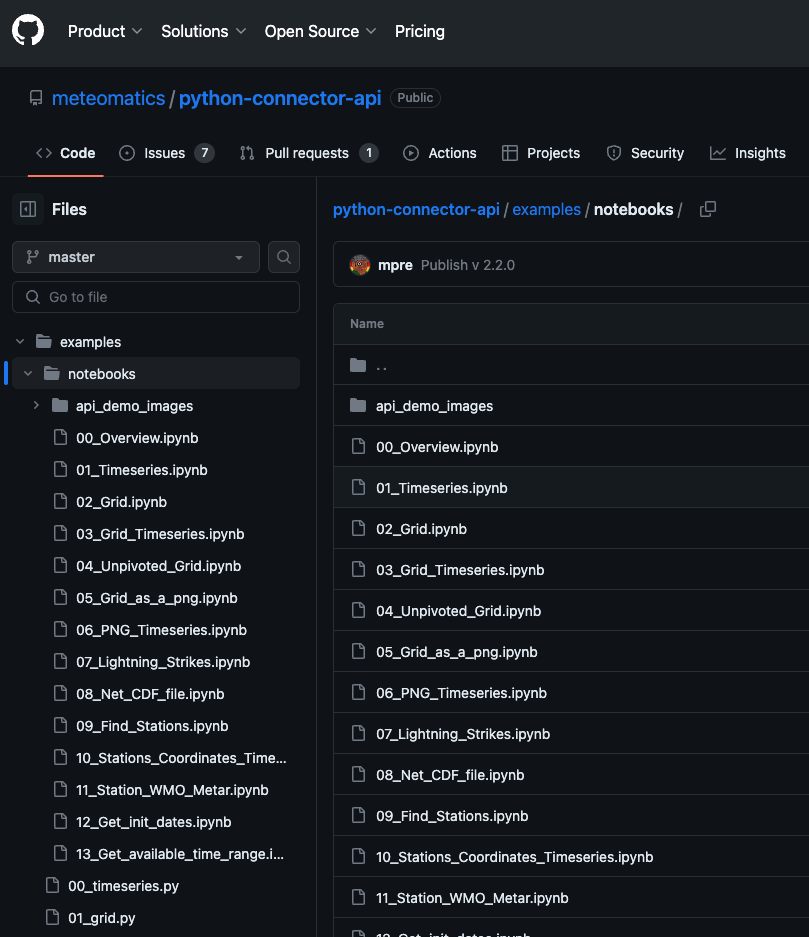Switch to the Issues tab

[165, 153]
